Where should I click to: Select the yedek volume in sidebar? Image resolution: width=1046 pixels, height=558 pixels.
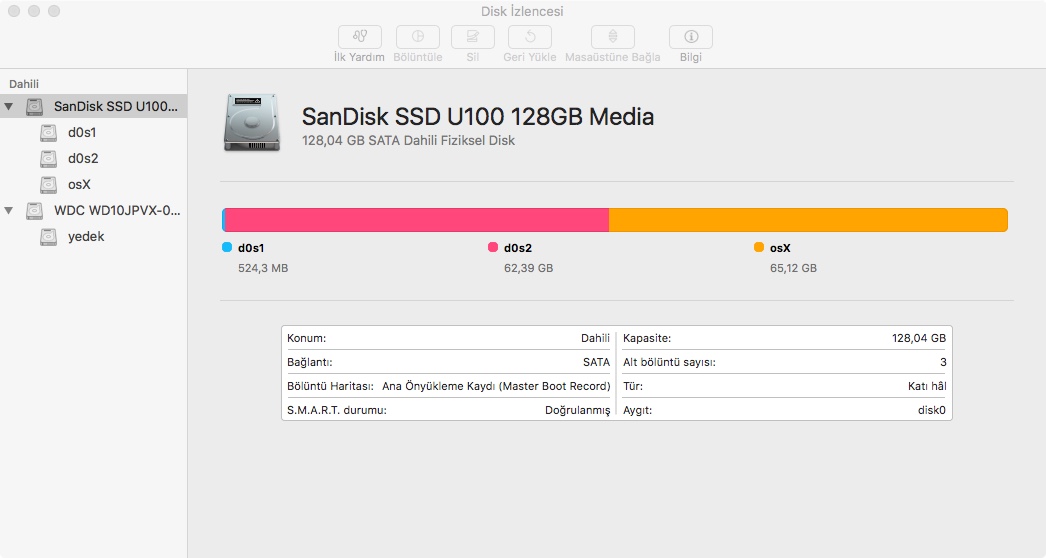[85, 237]
